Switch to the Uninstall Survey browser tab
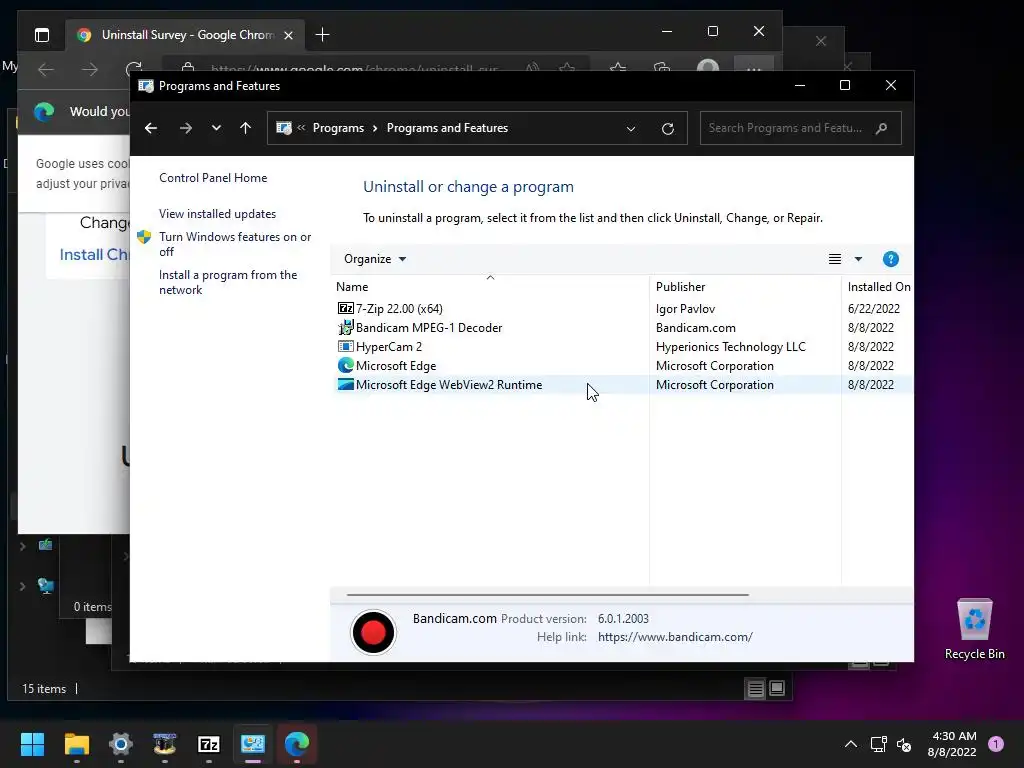The height and width of the screenshot is (768, 1024). 187,35
